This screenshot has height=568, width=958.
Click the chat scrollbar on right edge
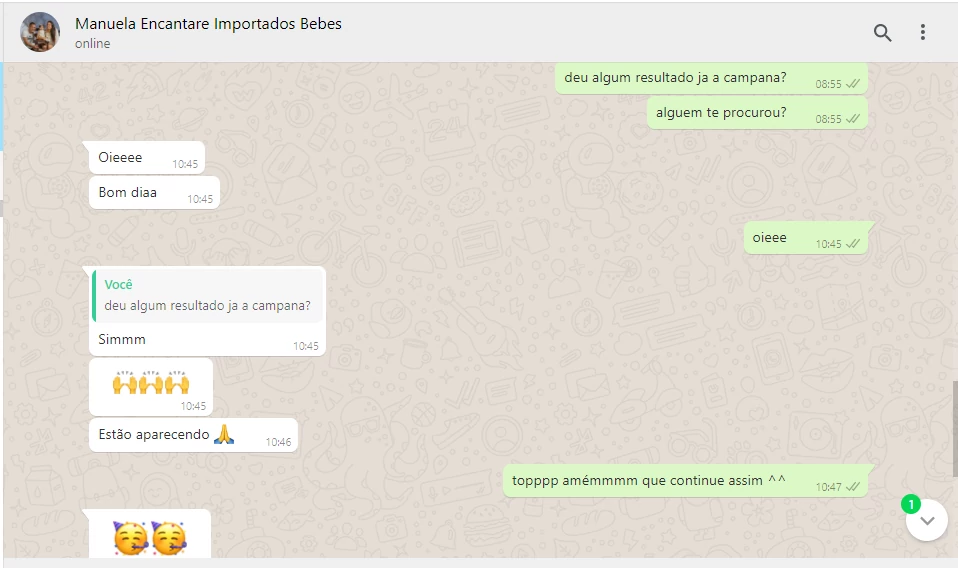pyautogui.click(x=955, y=429)
